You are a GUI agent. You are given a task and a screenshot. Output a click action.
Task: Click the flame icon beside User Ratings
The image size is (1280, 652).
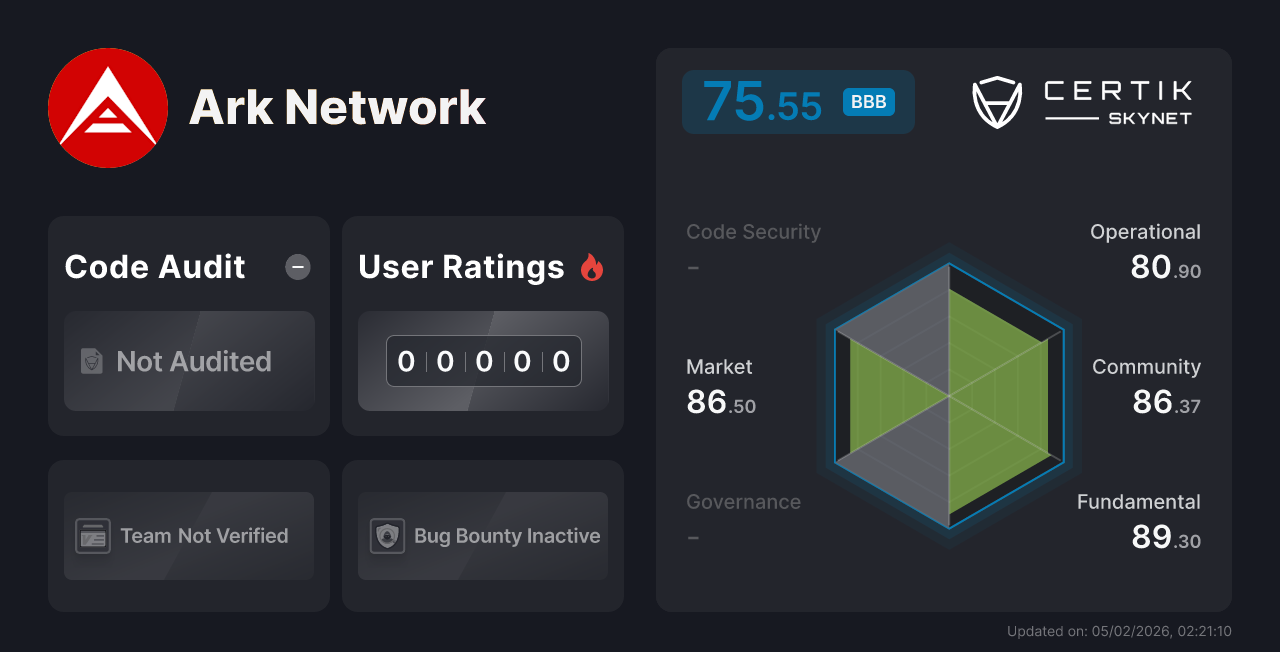tap(592, 266)
